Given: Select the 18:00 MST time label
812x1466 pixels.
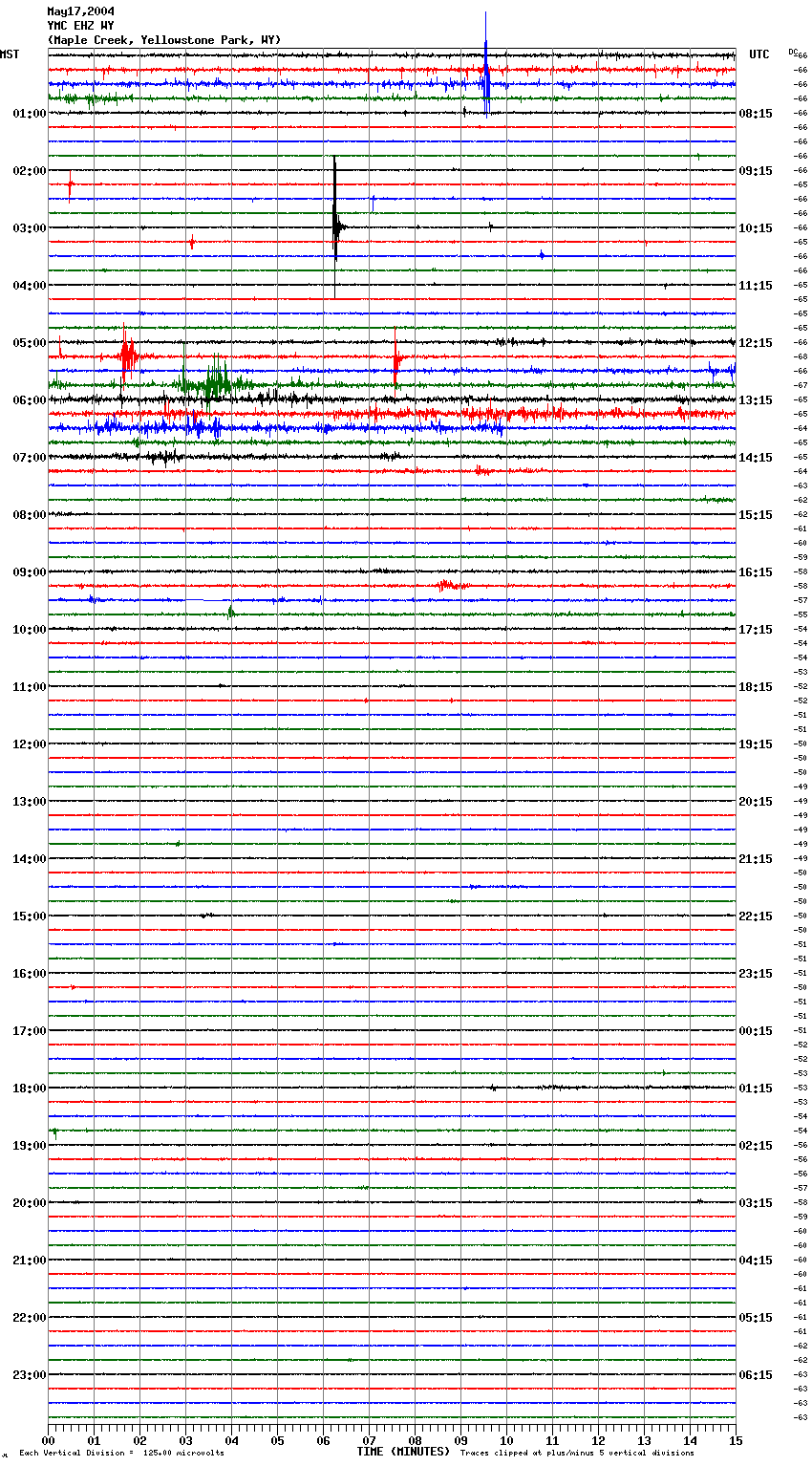Looking at the screenshot, I should pos(30,1089).
